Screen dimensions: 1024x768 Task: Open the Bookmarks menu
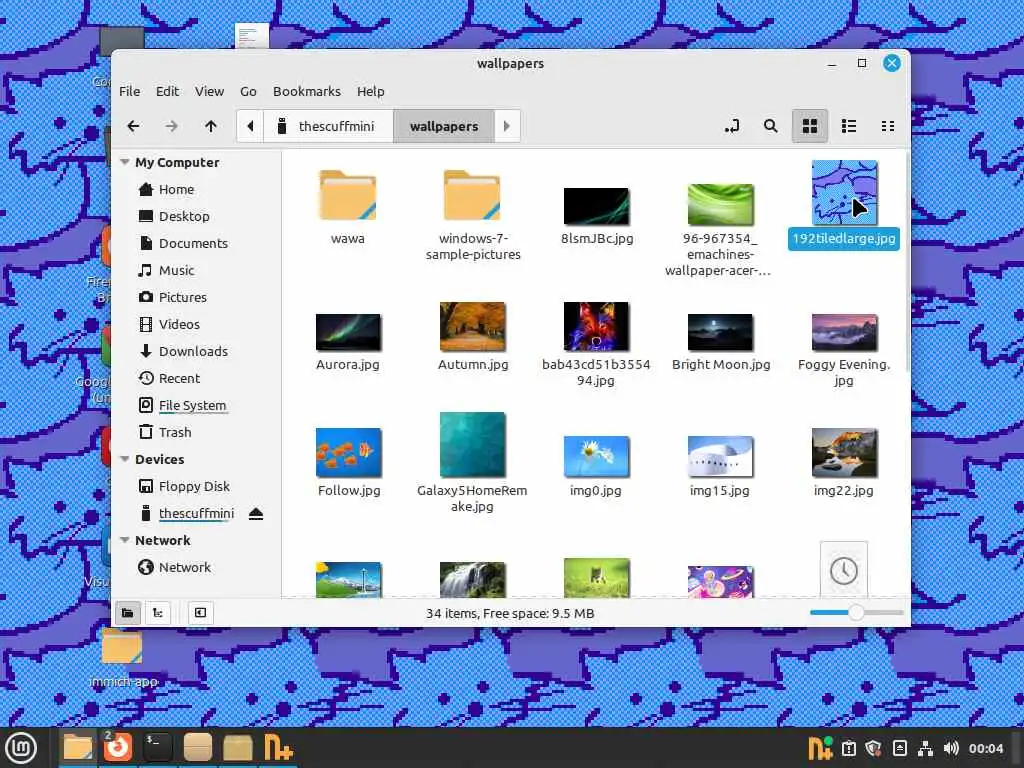click(307, 91)
